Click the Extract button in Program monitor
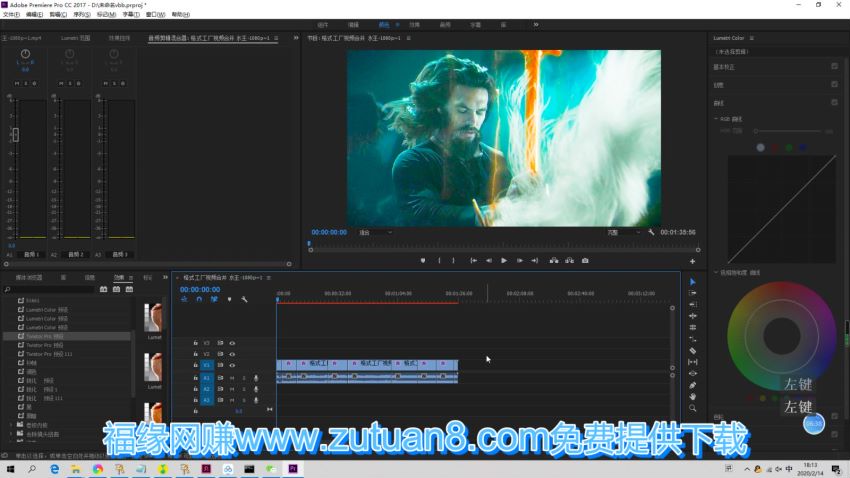This screenshot has width=850, height=478. (x=569, y=261)
